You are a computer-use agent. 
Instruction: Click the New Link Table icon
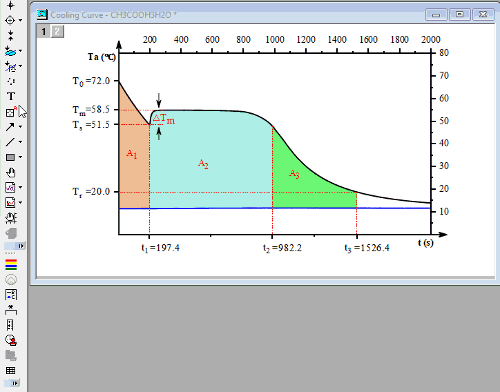(x=11, y=370)
